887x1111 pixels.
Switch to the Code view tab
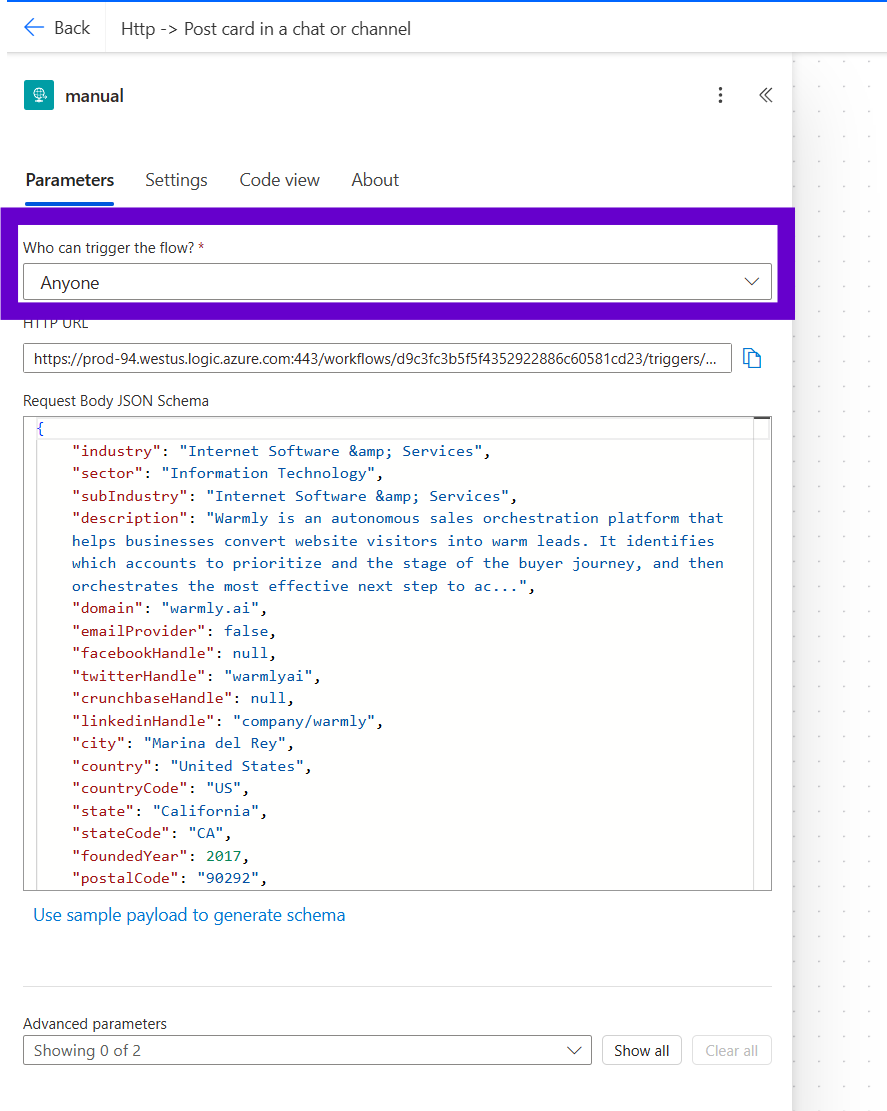[279, 180]
